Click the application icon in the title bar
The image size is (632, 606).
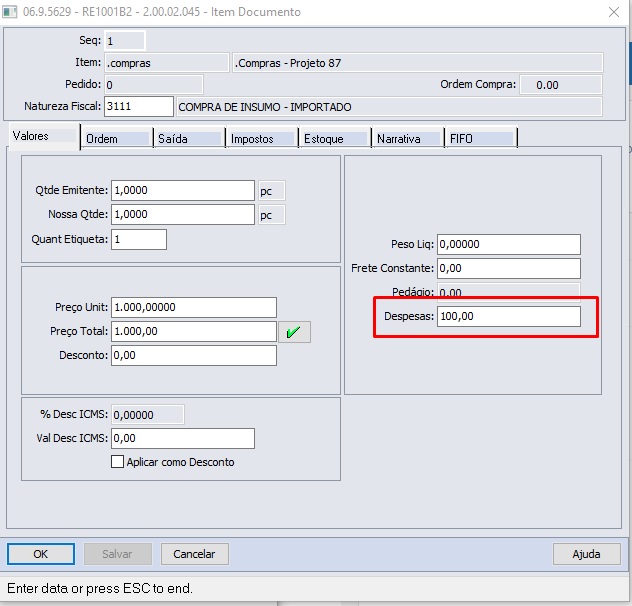tap(10, 12)
